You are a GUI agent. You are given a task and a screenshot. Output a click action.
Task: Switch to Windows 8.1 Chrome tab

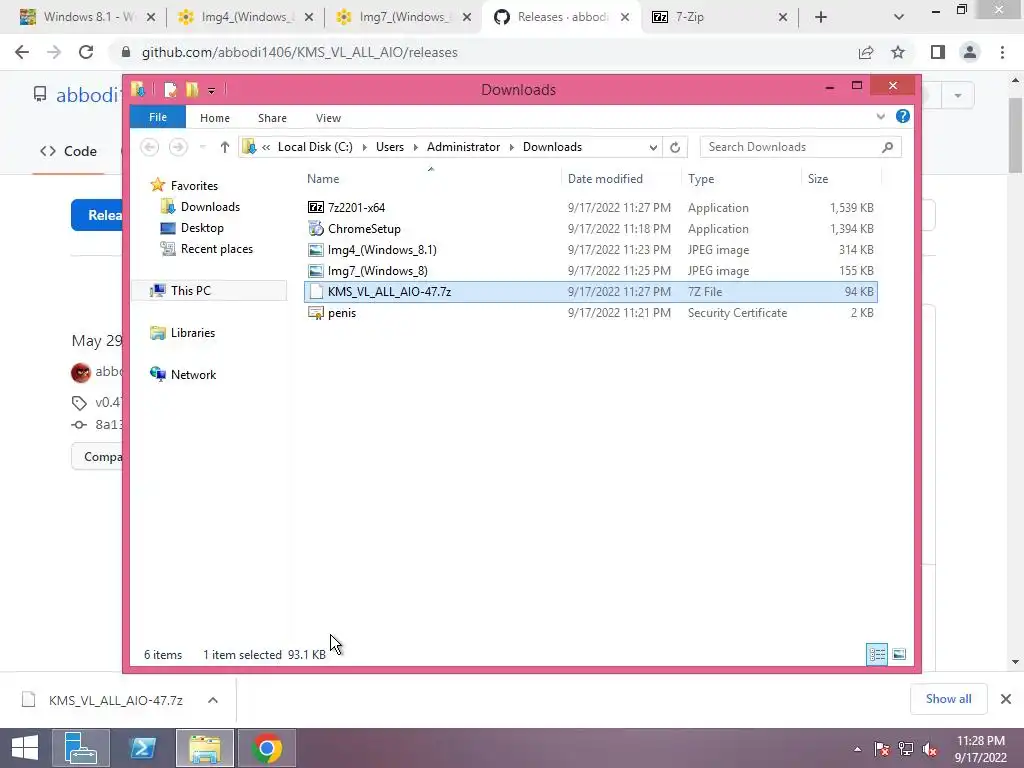(87, 17)
